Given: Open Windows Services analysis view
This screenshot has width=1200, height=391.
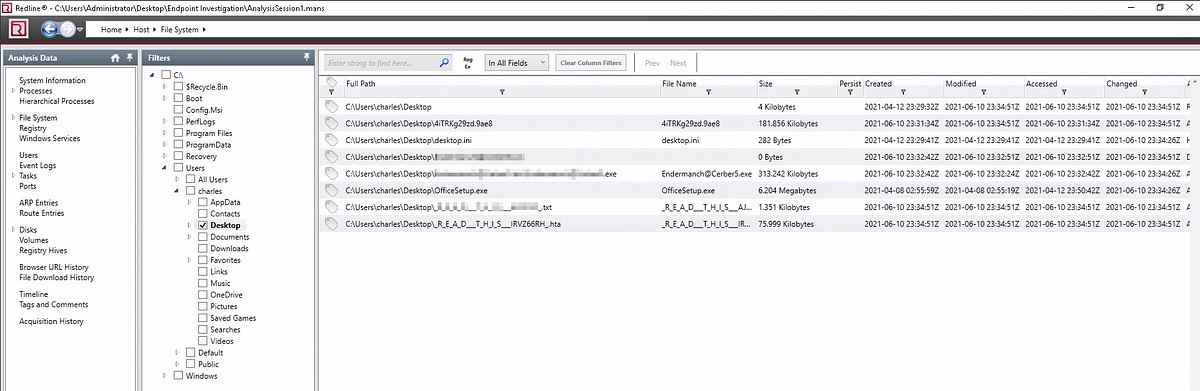Looking at the screenshot, I should click(49, 139).
